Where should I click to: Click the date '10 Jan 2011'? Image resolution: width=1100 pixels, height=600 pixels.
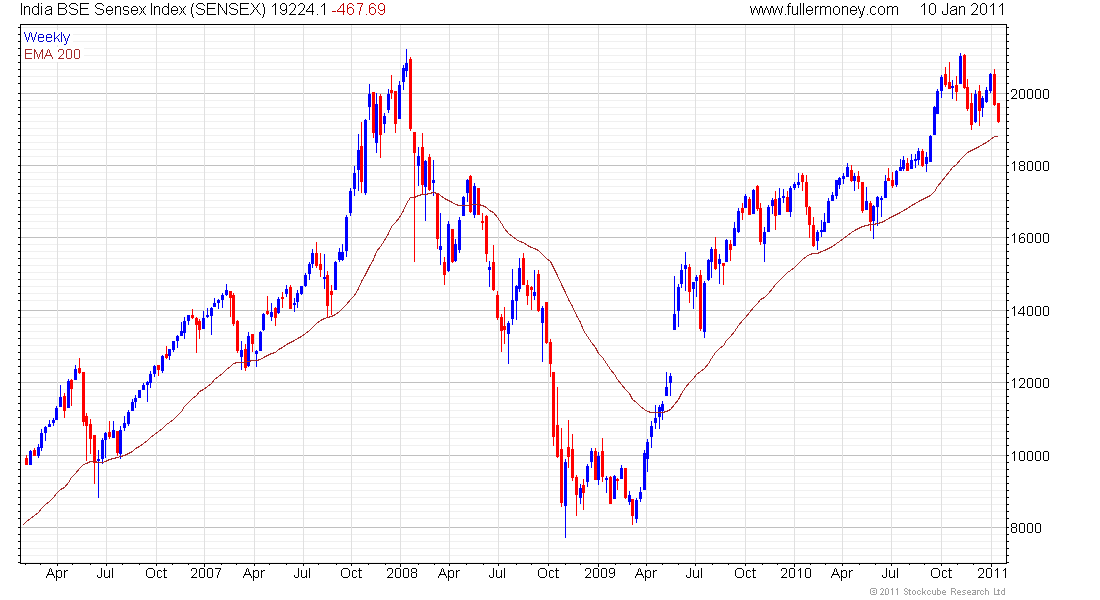coord(962,10)
